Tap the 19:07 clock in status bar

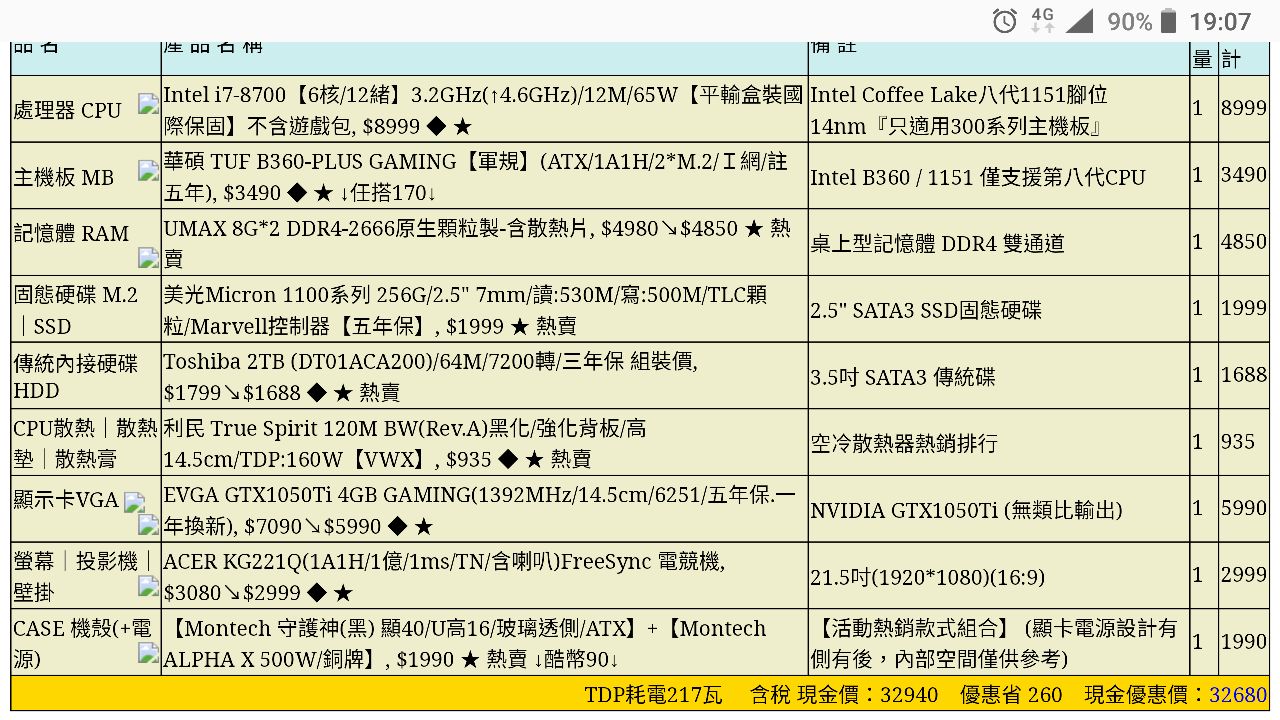pyautogui.click(x=1220, y=21)
